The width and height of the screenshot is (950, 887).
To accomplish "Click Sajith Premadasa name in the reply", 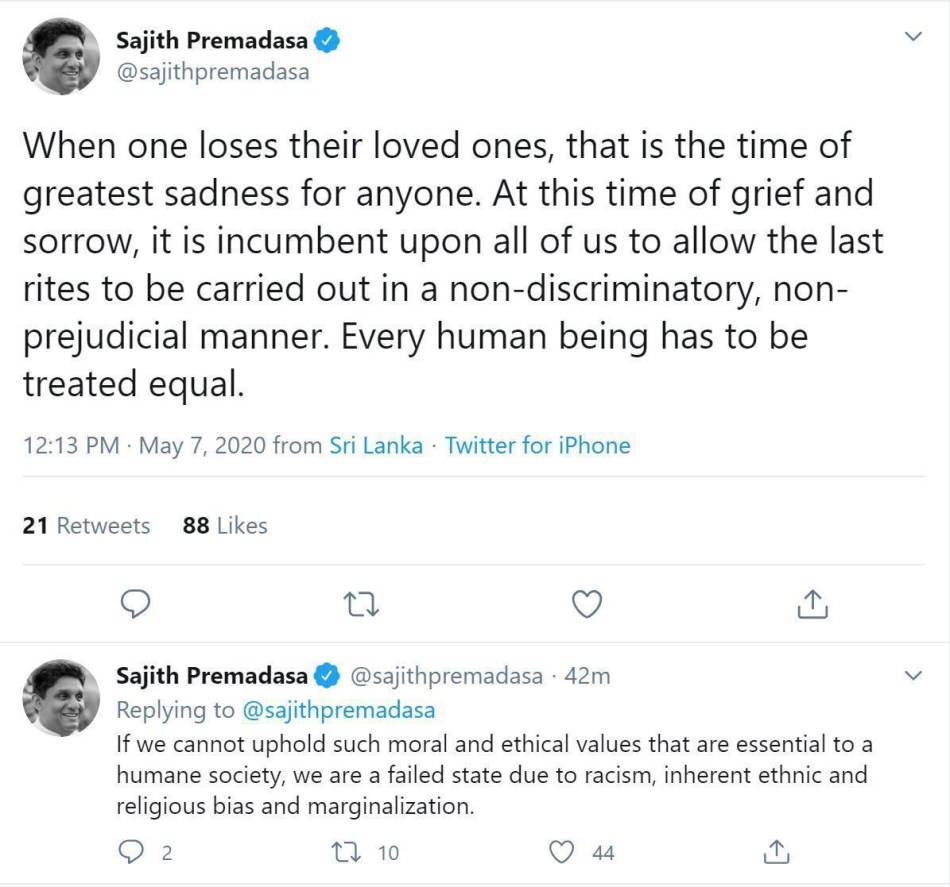I will coord(212,676).
